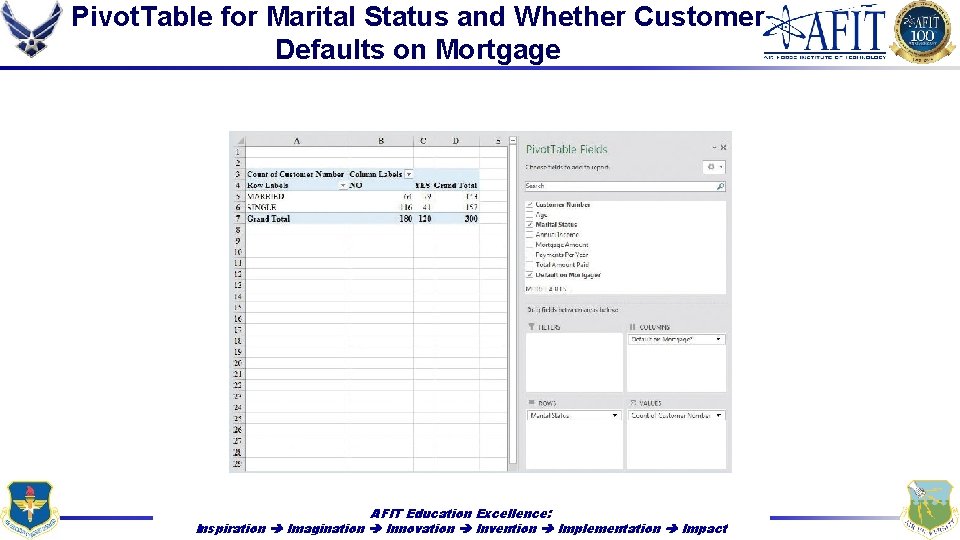This screenshot has height=540, width=960.
Task: Click inside the empty Filters drop area
Action: point(574,361)
